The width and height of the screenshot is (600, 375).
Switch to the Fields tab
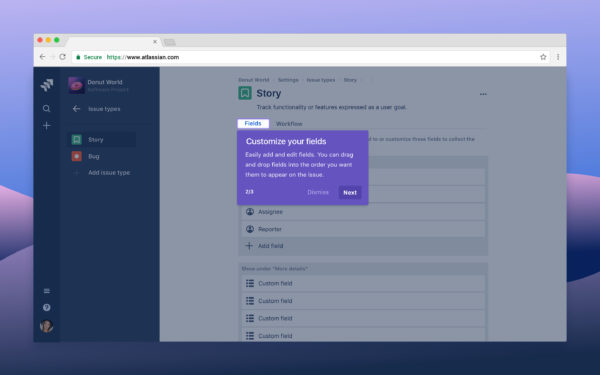coord(253,123)
